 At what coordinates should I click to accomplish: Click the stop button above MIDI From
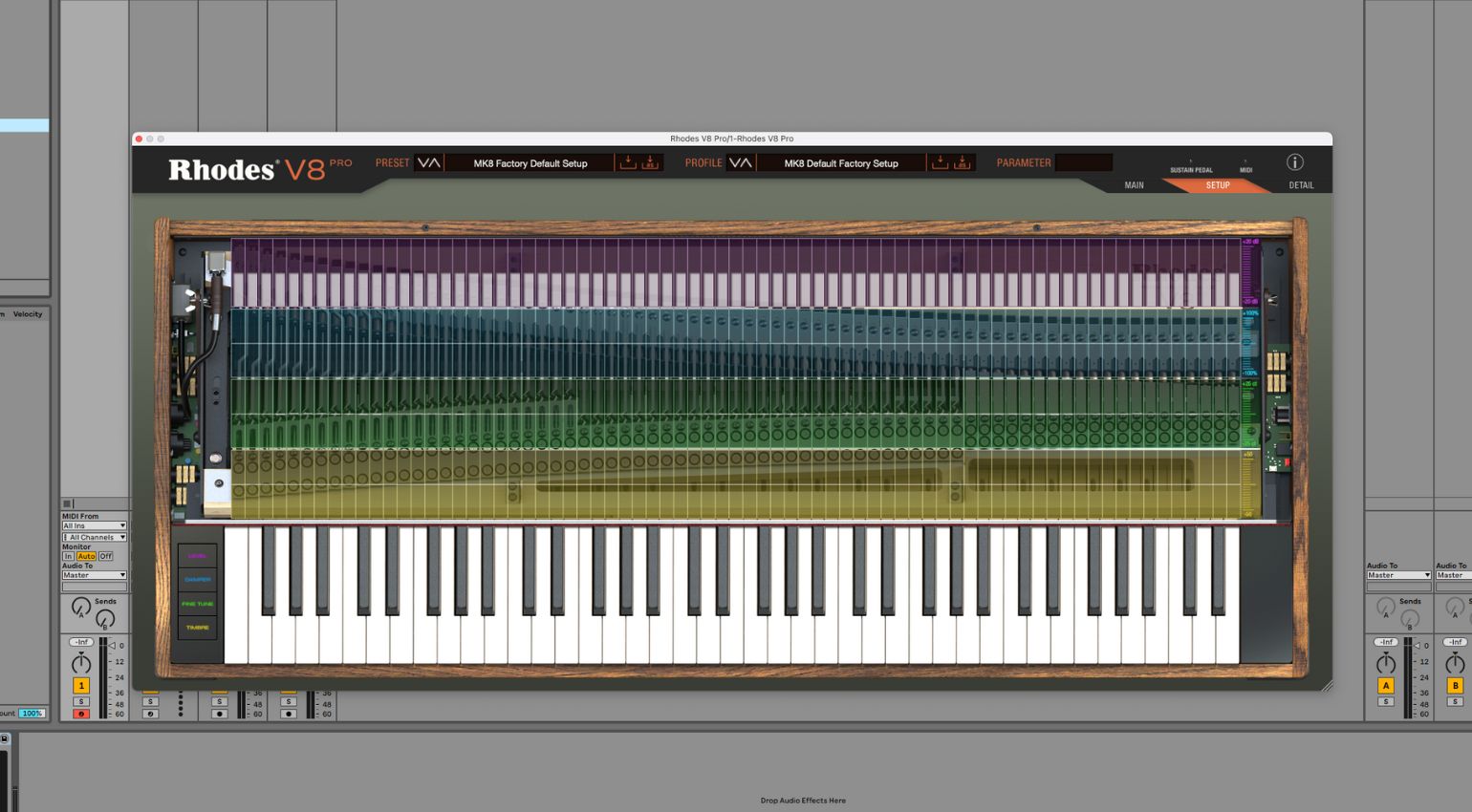67,503
